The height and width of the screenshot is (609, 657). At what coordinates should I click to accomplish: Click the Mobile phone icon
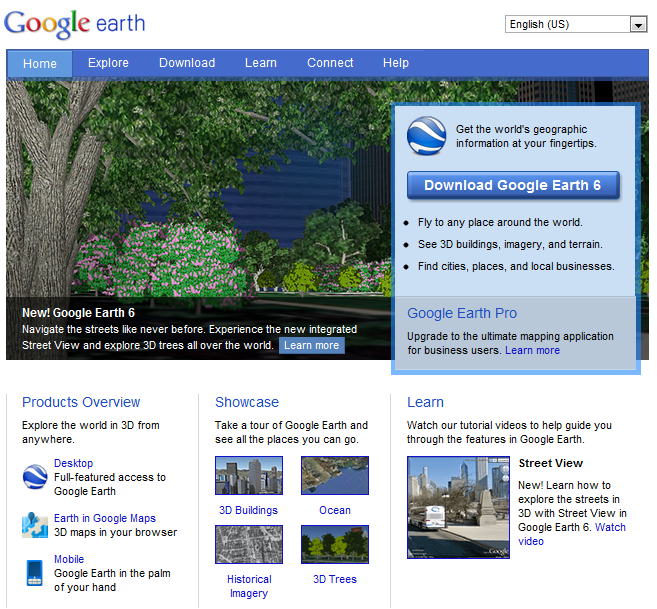(x=34, y=573)
